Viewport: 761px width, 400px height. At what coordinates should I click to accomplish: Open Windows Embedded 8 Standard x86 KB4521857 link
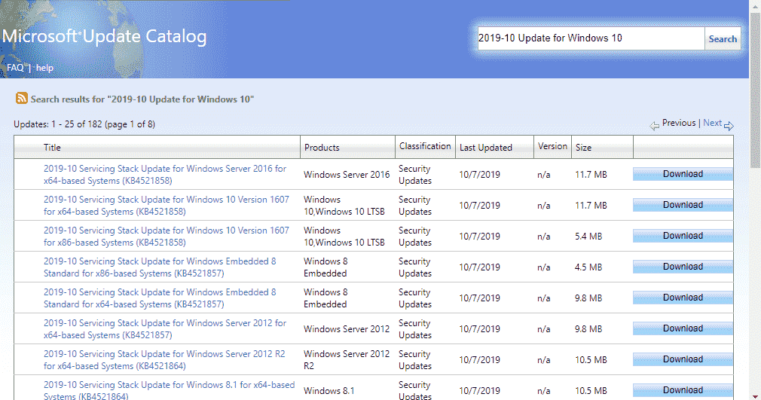coord(160,267)
